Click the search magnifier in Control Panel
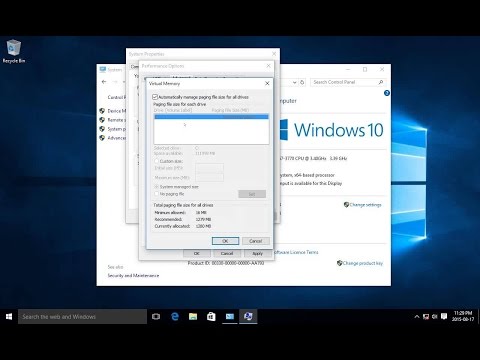The image size is (480, 360). (x=381, y=82)
